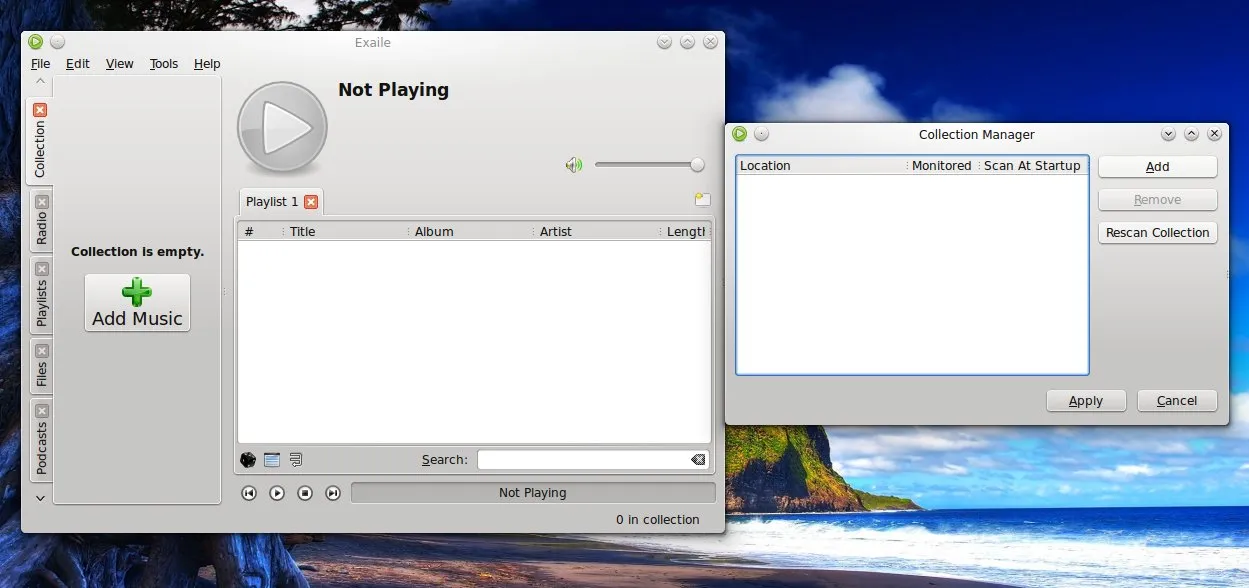Click the Rescan Collection button

1157,233
